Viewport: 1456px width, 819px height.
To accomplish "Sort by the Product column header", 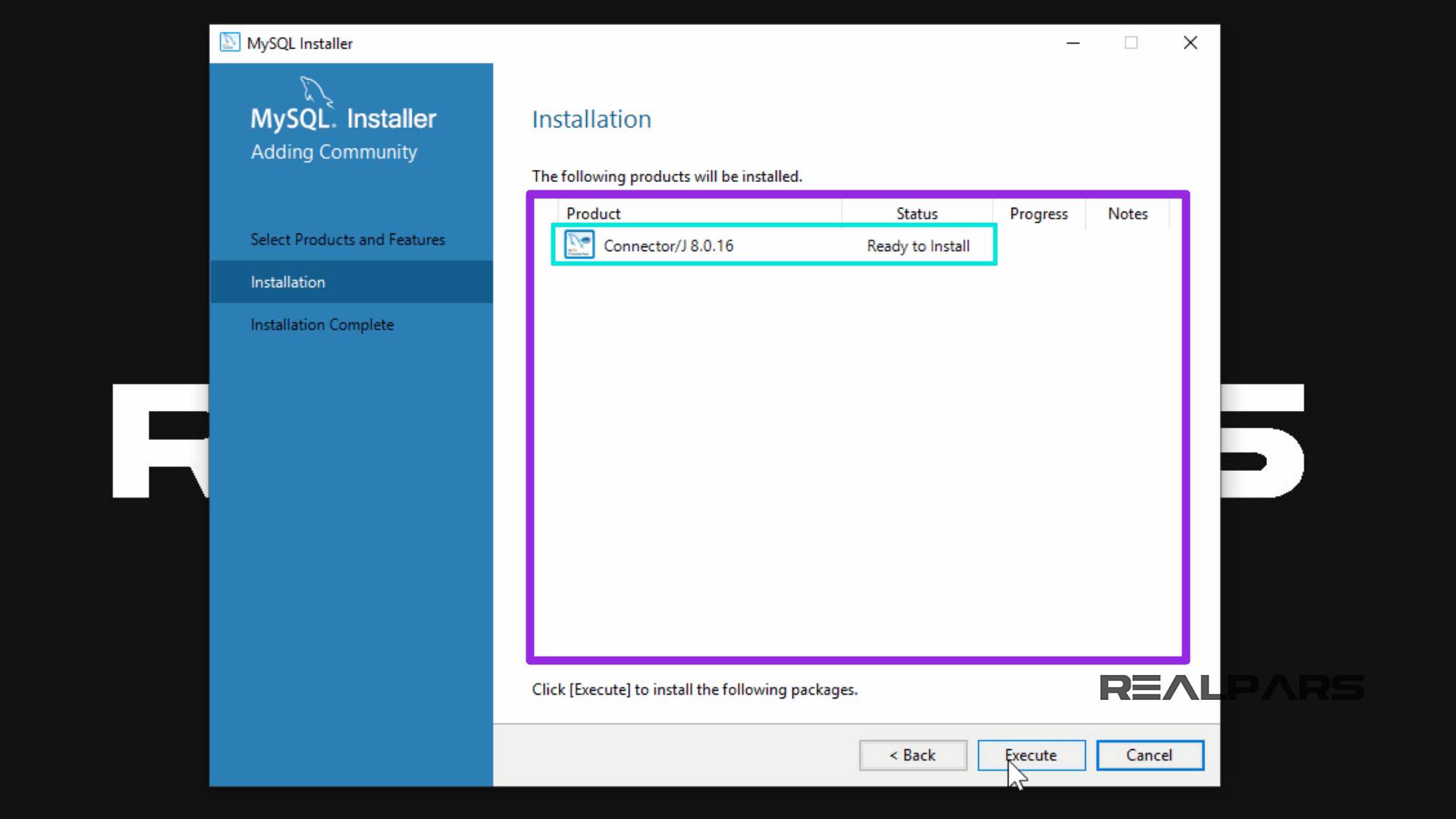I will (x=593, y=213).
